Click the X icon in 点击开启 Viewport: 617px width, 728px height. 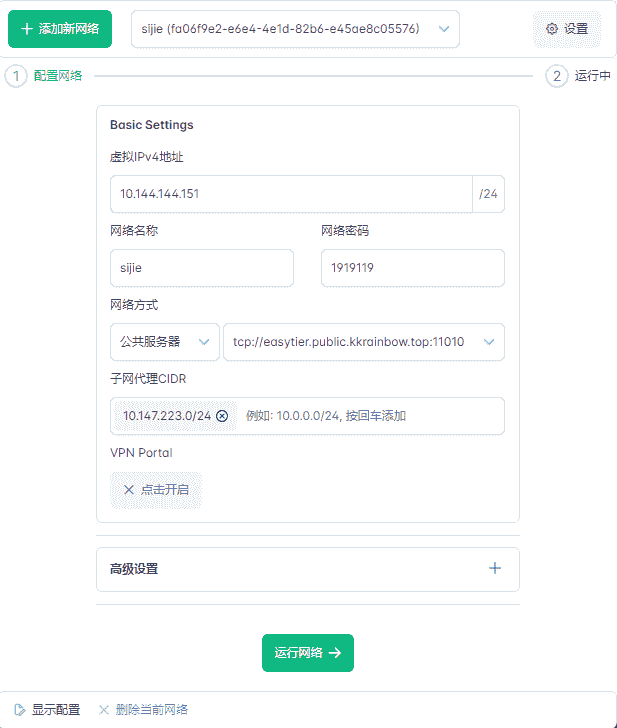tap(128, 490)
